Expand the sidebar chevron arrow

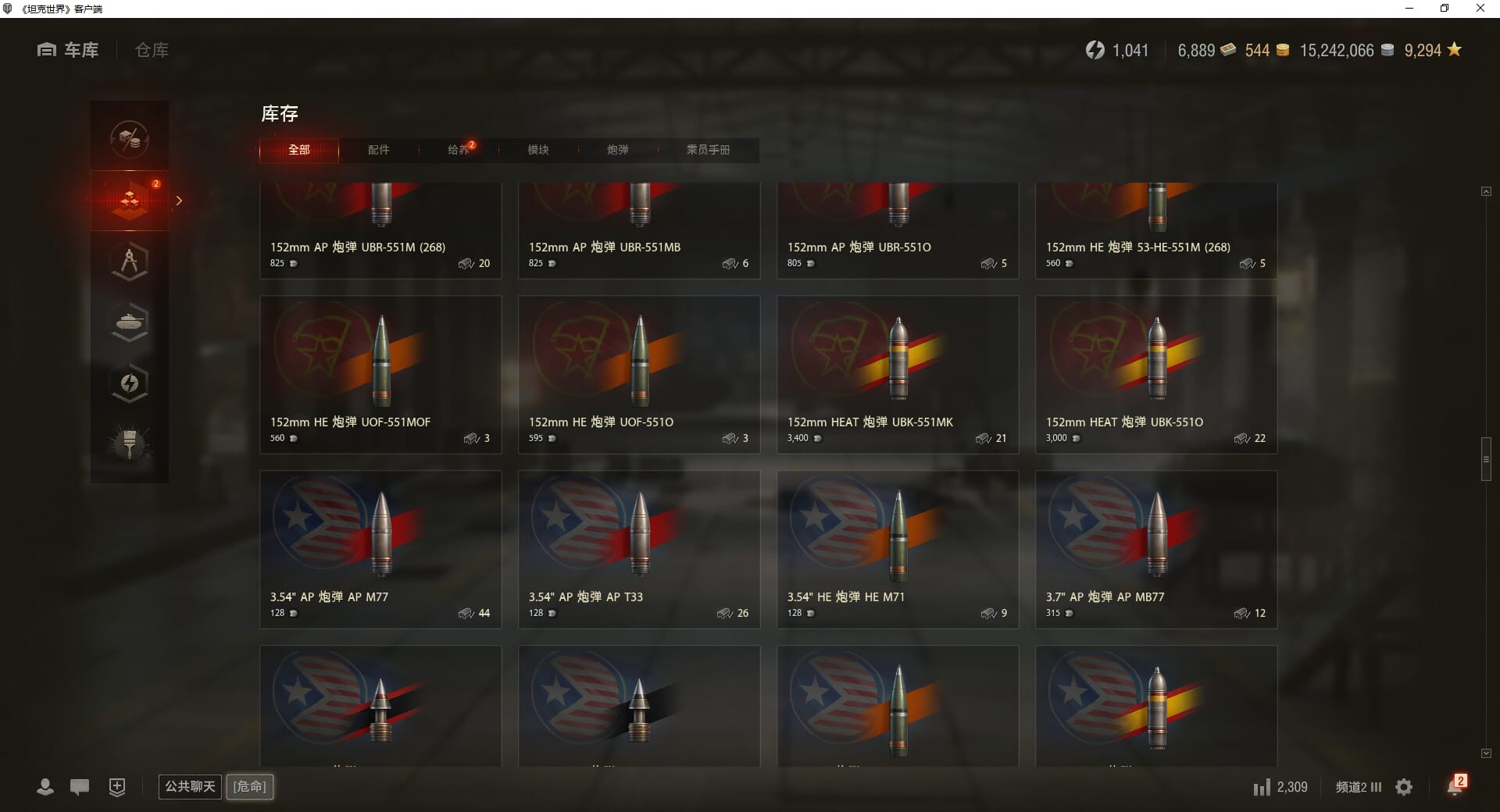click(179, 201)
